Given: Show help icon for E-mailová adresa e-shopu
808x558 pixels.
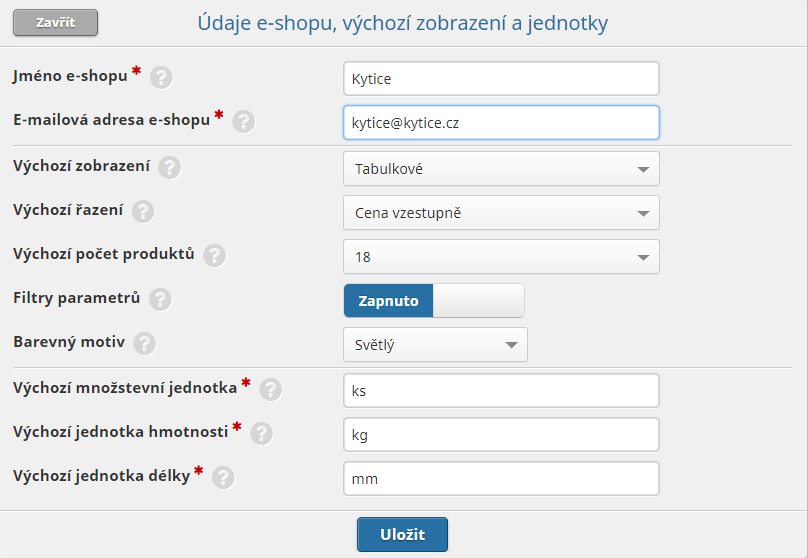Looking at the screenshot, I should [244, 122].
